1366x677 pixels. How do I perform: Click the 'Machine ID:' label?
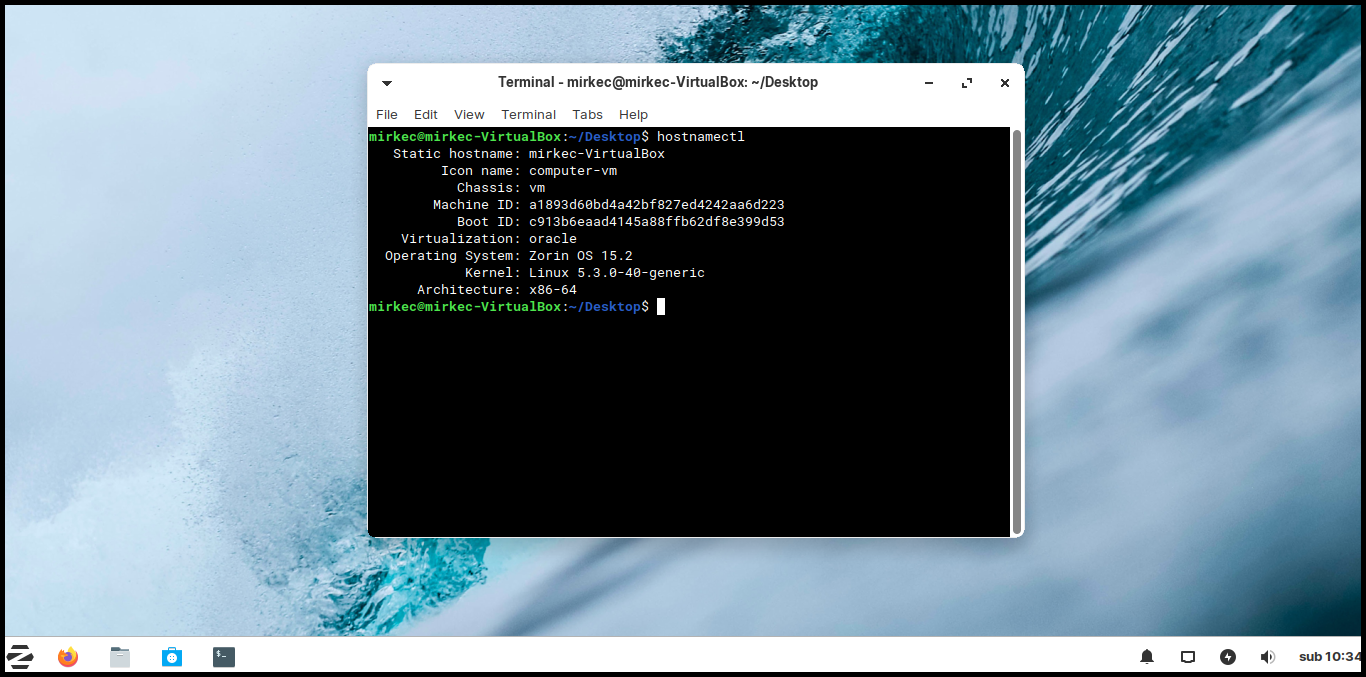point(477,204)
